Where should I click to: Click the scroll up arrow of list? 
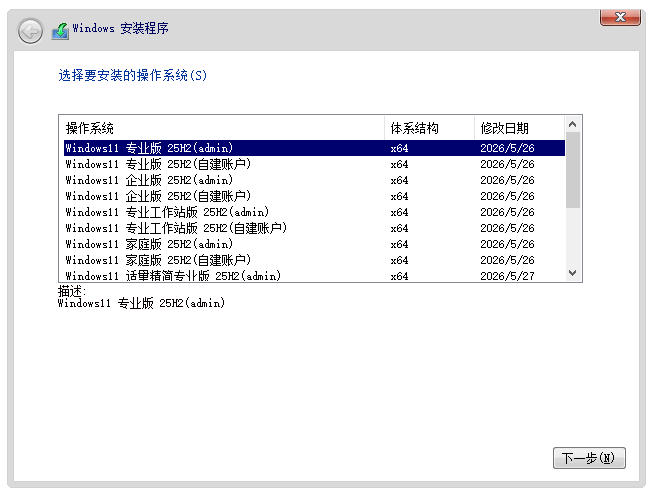(573, 124)
